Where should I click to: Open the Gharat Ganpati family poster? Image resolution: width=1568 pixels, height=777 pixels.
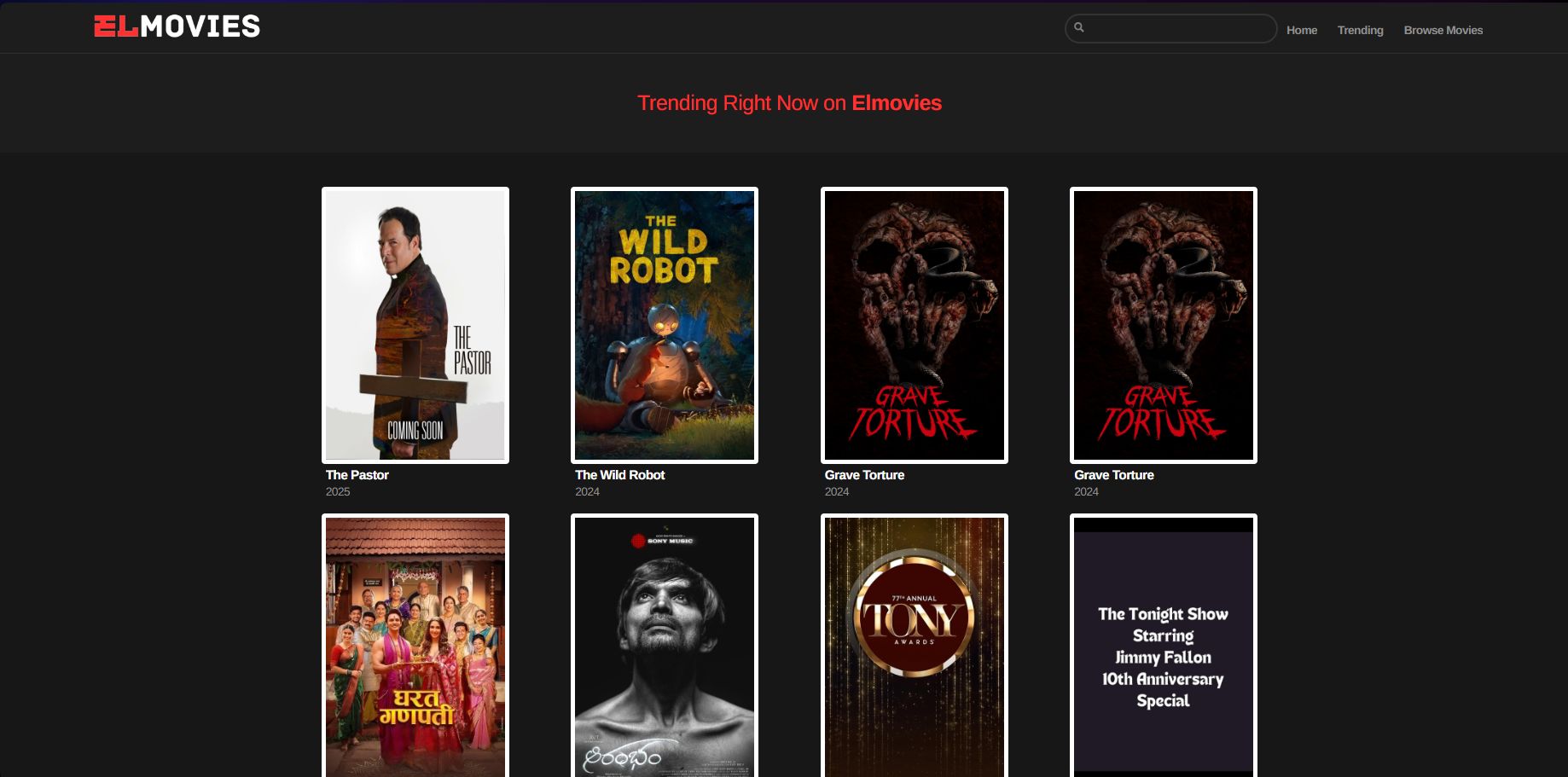[x=415, y=646]
